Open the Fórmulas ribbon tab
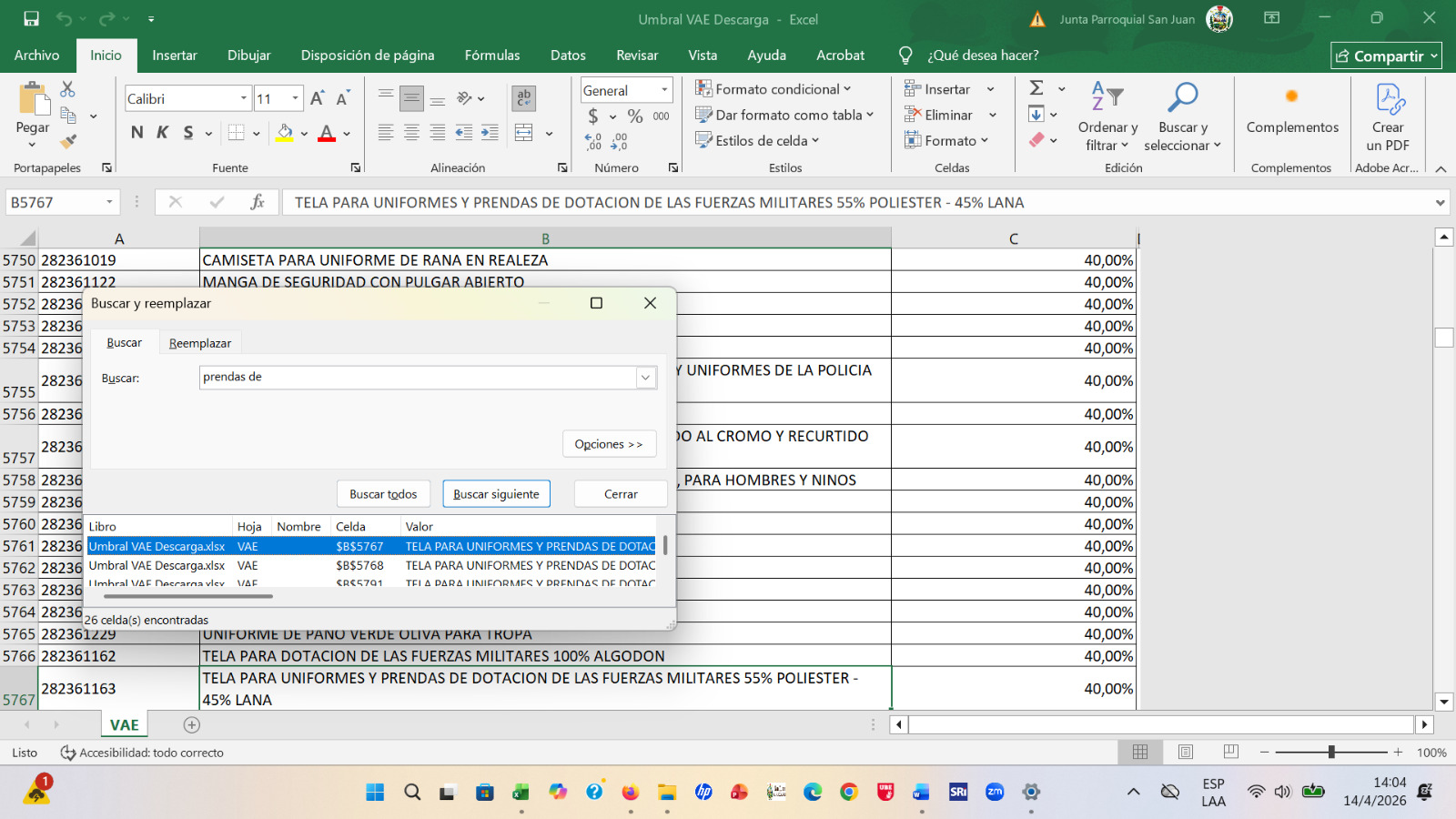Image resolution: width=1456 pixels, height=819 pixels. [491, 56]
